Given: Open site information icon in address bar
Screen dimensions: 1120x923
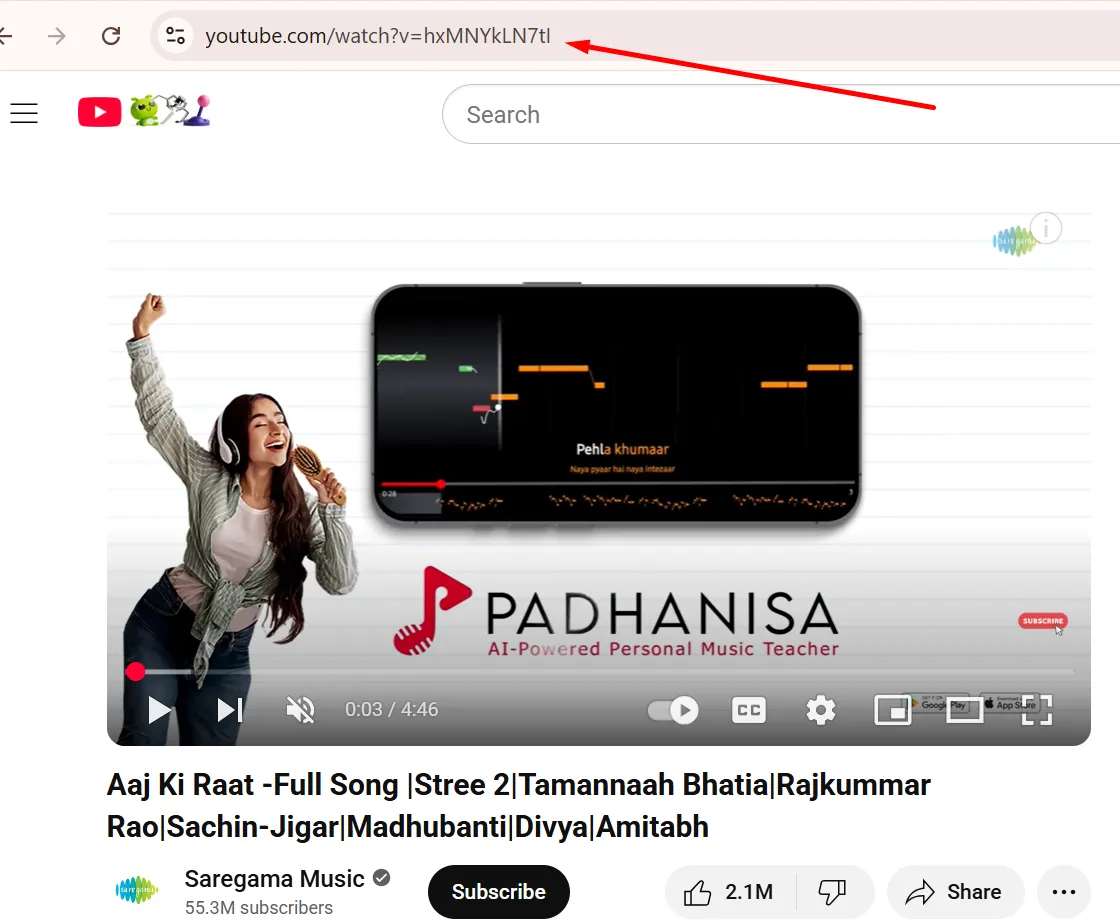Looking at the screenshot, I should 175,35.
